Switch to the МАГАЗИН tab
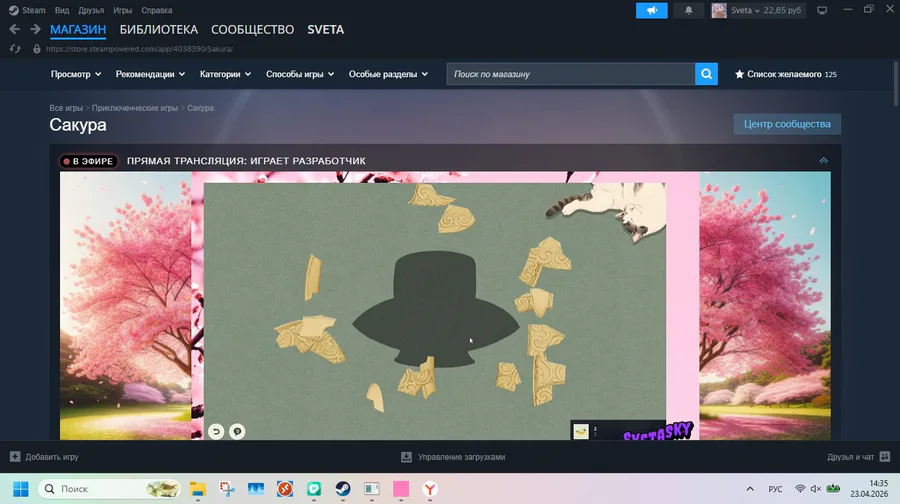This screenshot has width=900, height=504. [78, 29]
